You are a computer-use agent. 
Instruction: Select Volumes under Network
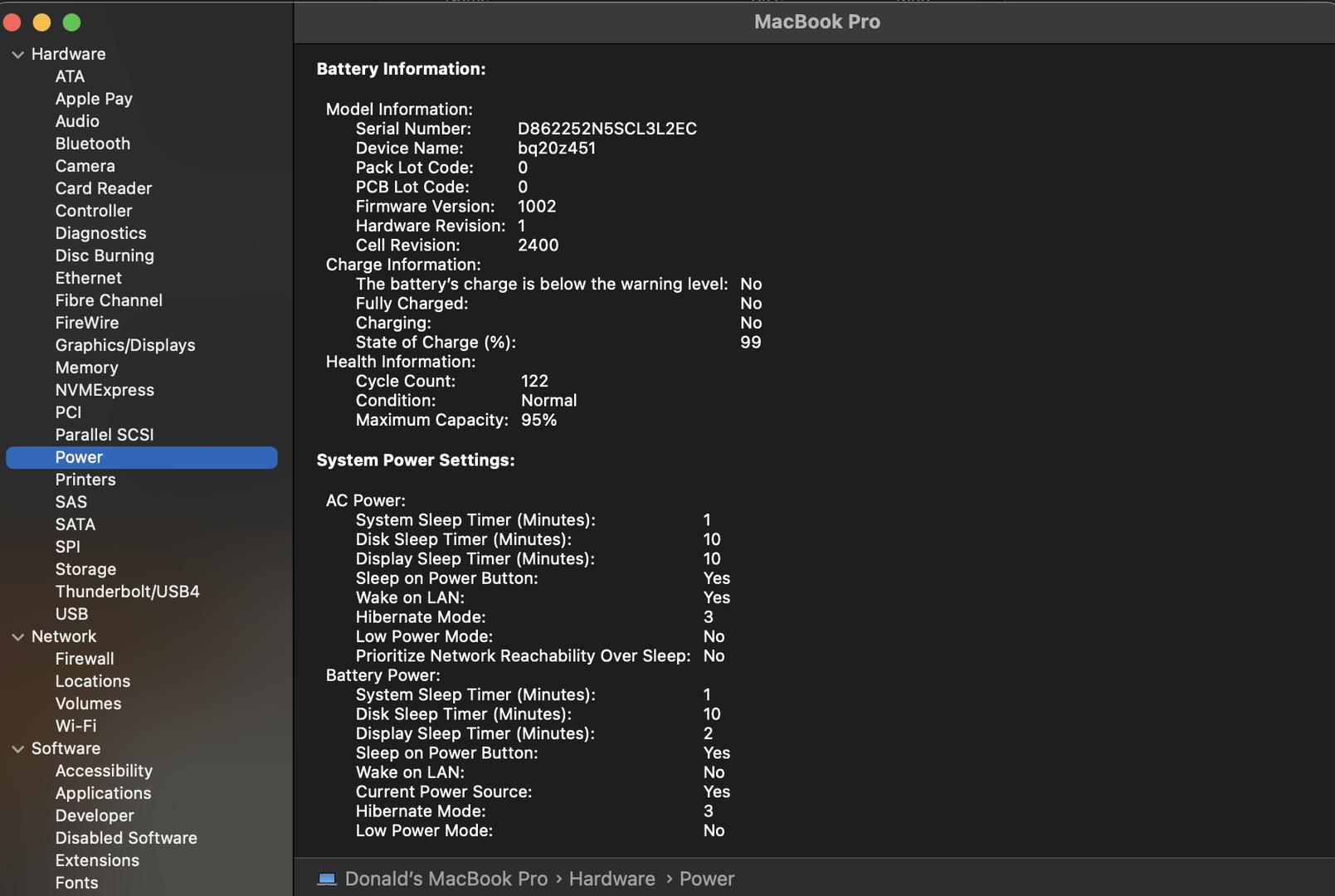tap(88, 704)
